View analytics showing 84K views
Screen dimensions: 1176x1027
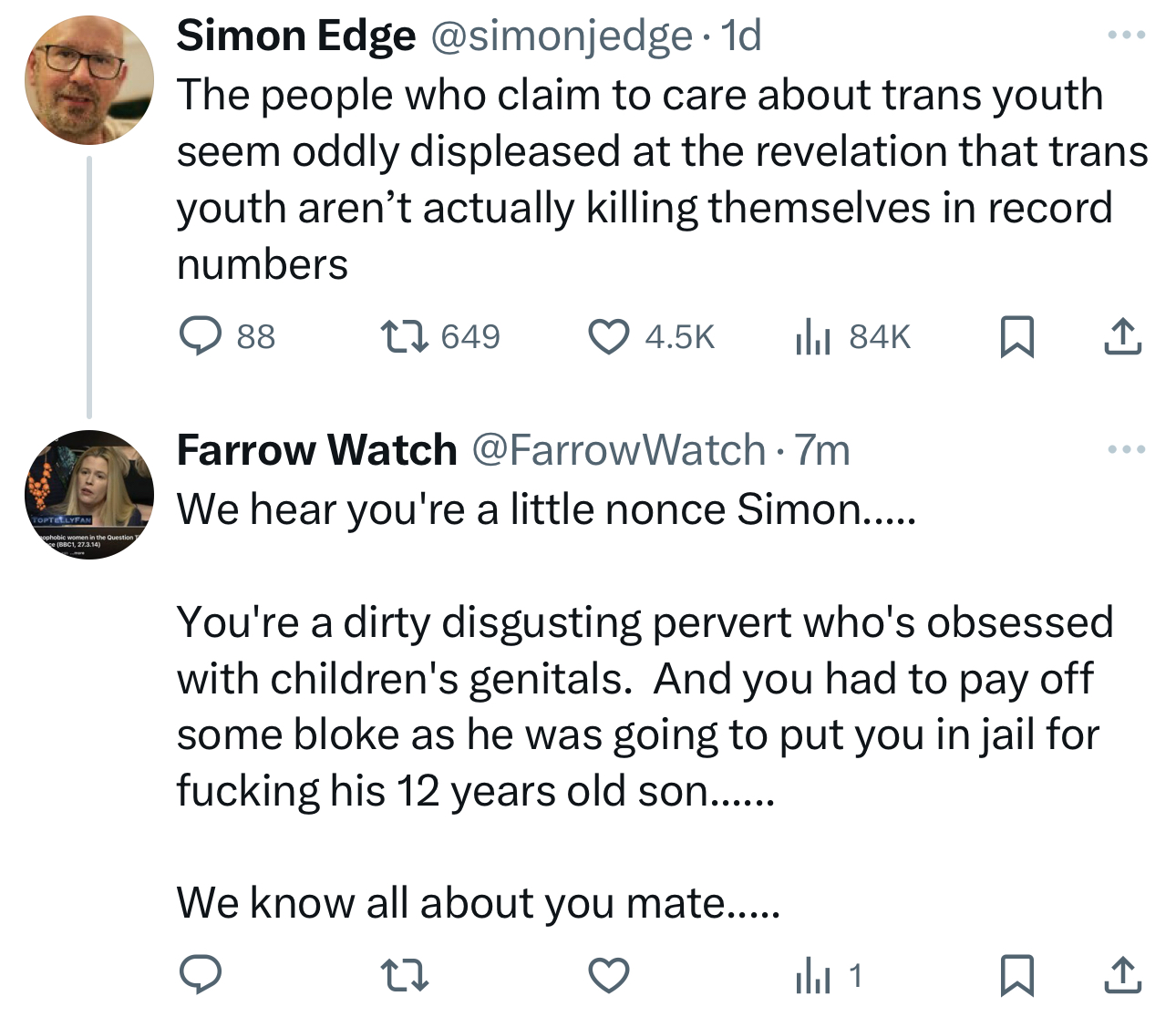tap(813, 336)
